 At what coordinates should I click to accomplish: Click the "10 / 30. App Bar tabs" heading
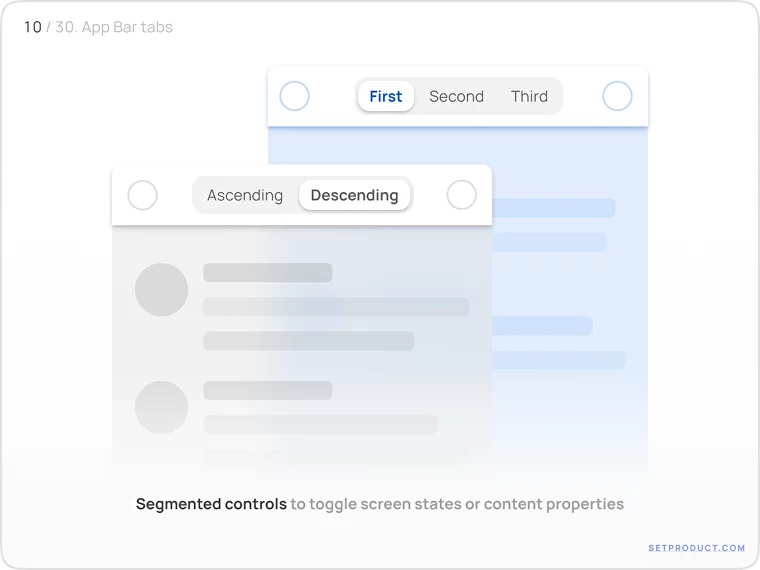(98, 27)
